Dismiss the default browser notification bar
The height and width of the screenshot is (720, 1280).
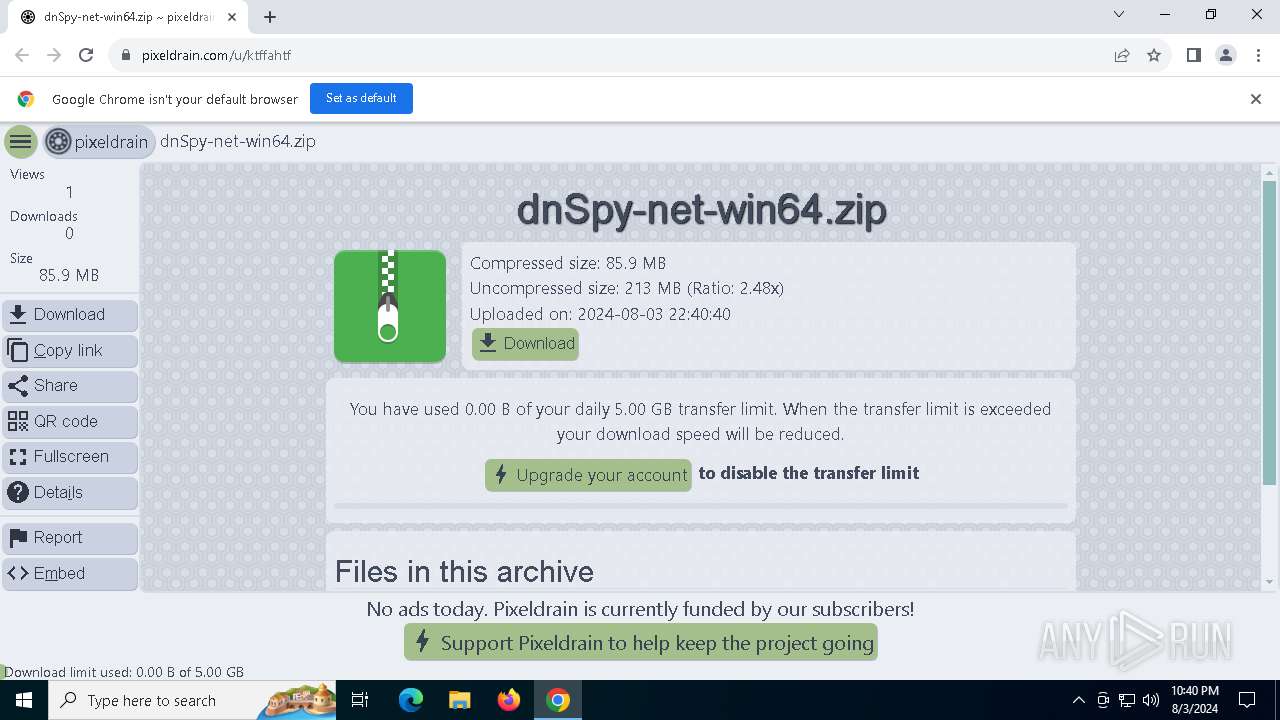tap(1256, 99)
